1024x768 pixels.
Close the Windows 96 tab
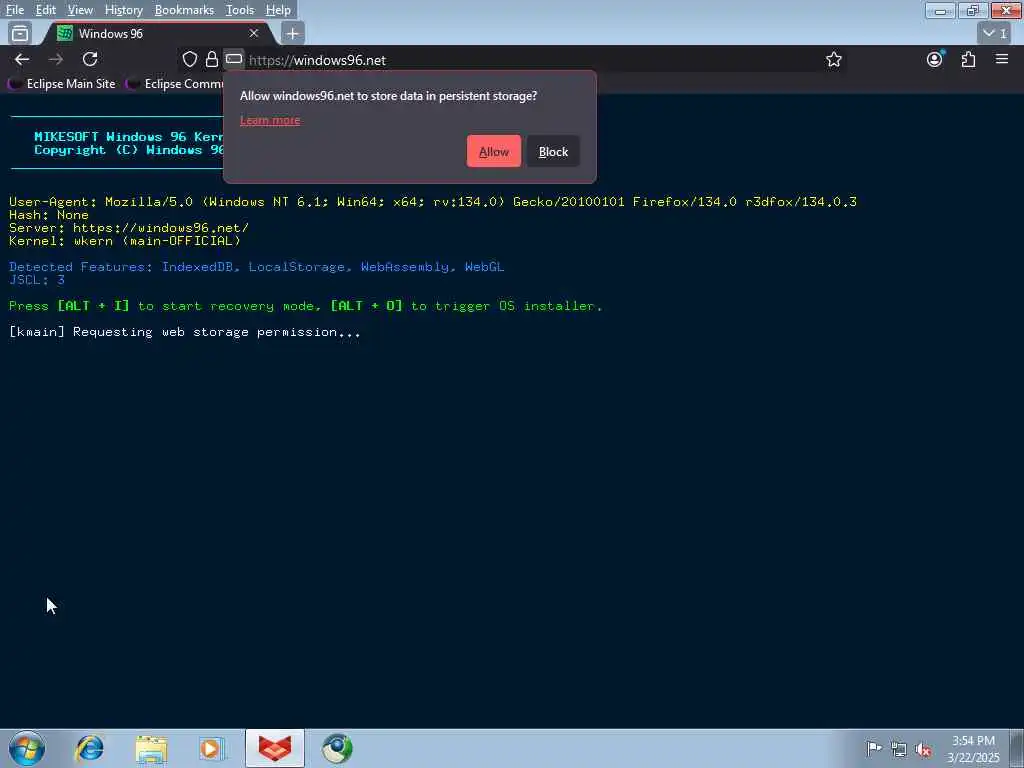tap(254, 33)
